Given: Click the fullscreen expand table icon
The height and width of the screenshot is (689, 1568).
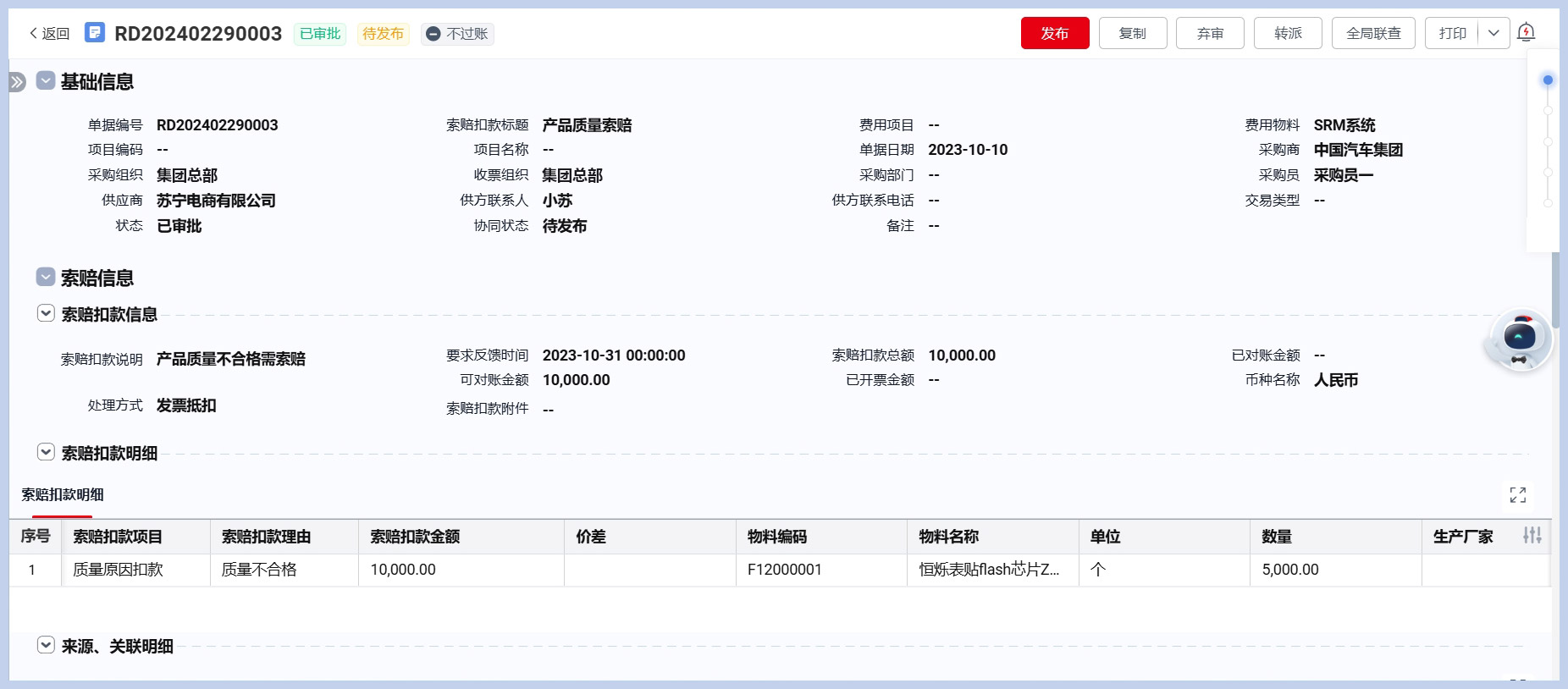Looking at the screenshot, I should point(1517,495).
